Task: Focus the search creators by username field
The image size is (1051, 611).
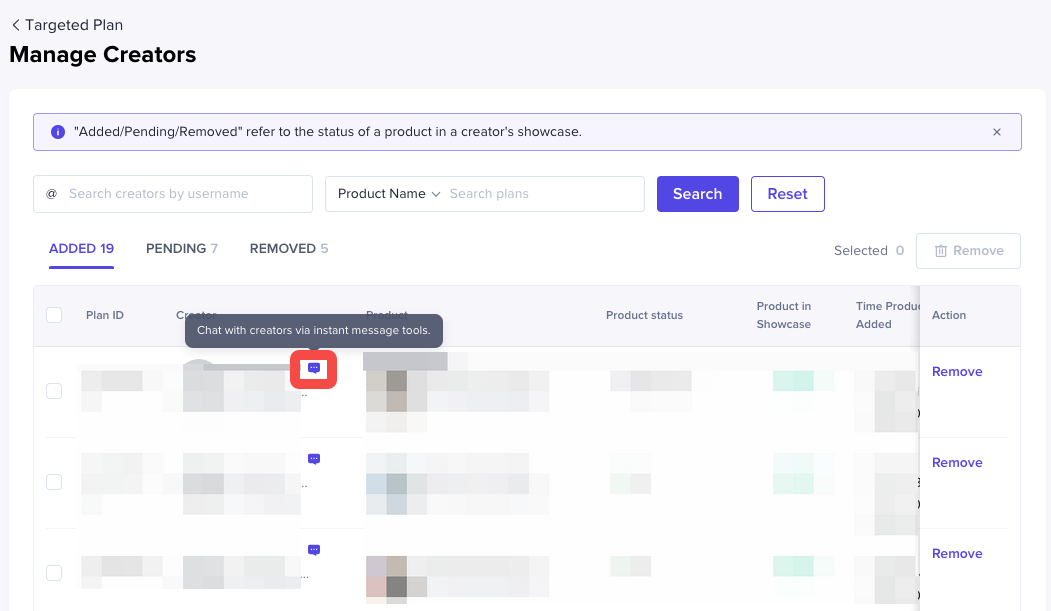Action: tap(185, 194)
